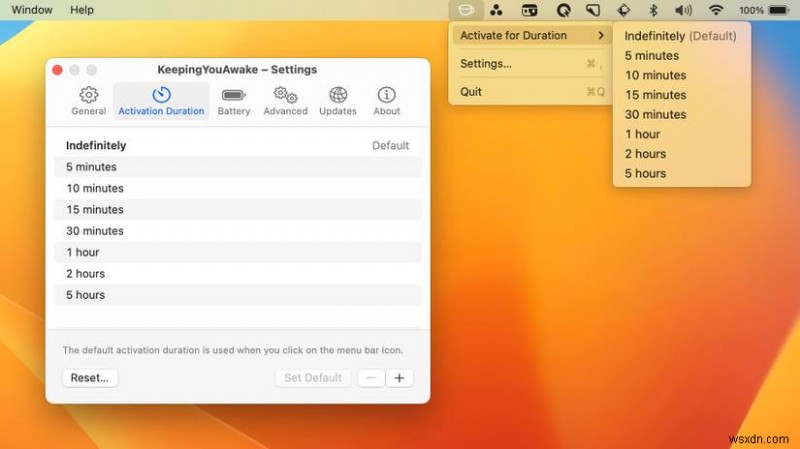Select 5 hours in the submenu
The width and height of the screenshot is (800, 449).
click(681, 173)
